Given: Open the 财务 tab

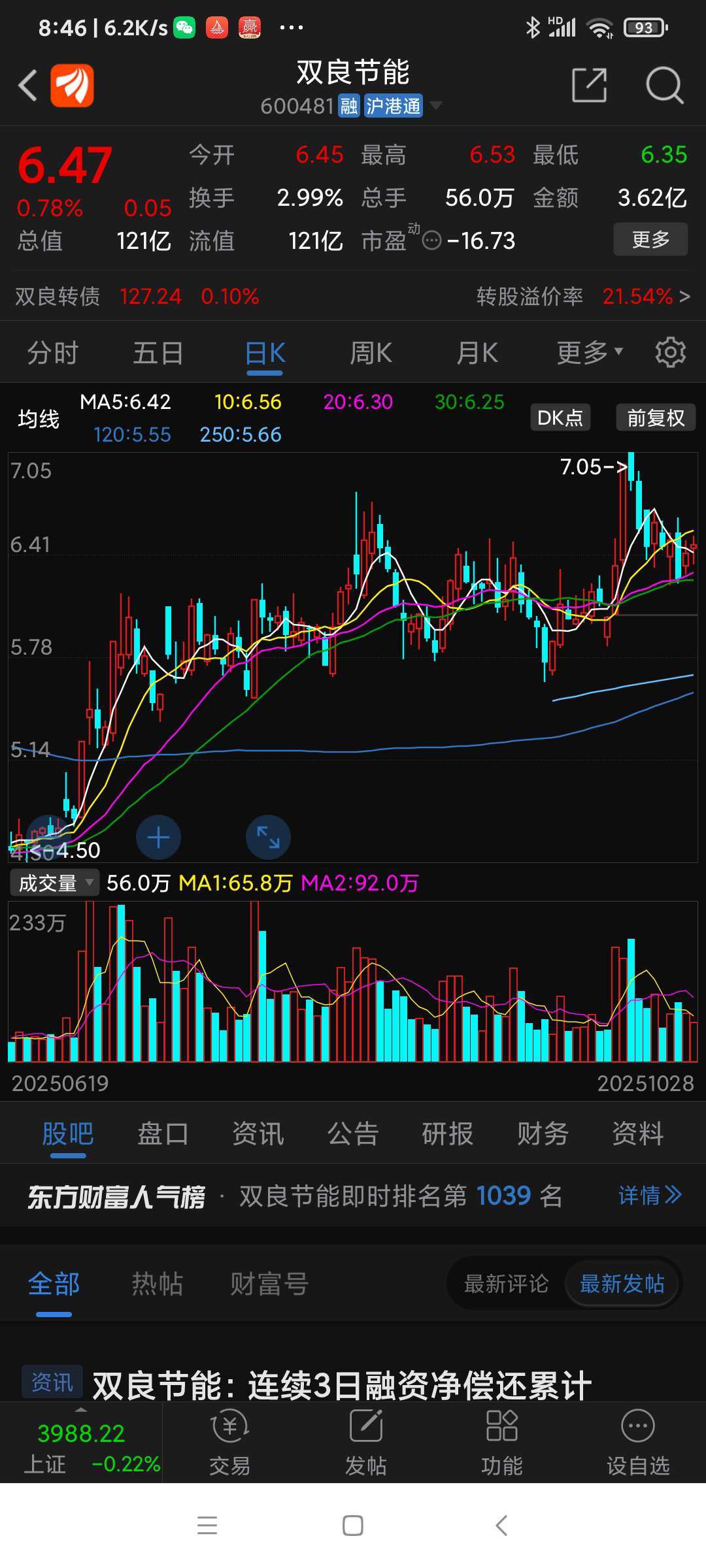Looking at the screenshot, I should click(x=543, y=1134).
